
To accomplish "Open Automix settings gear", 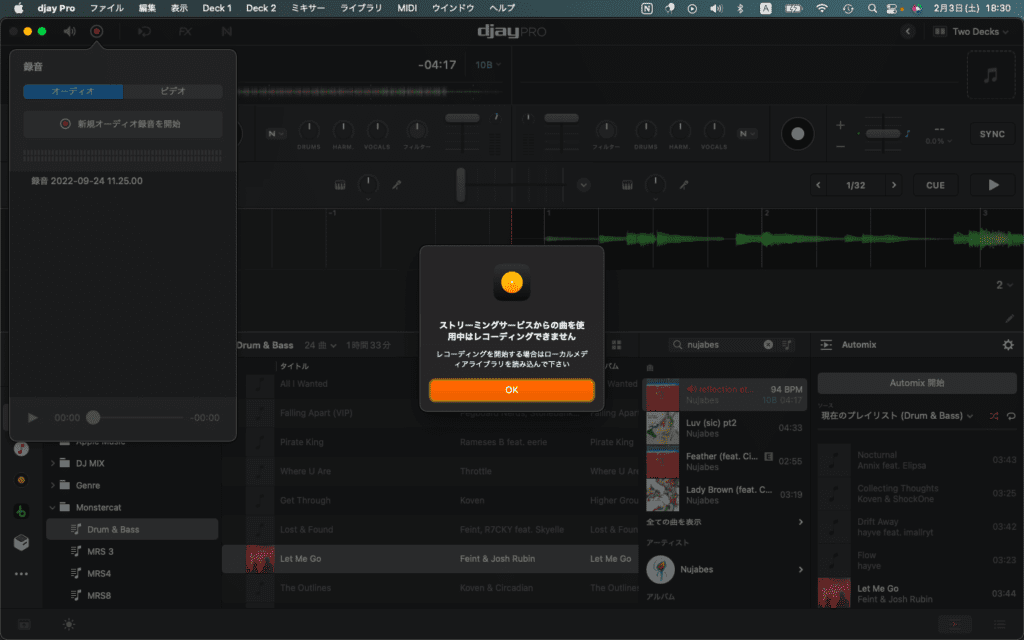I will [x=1008, y=345].
